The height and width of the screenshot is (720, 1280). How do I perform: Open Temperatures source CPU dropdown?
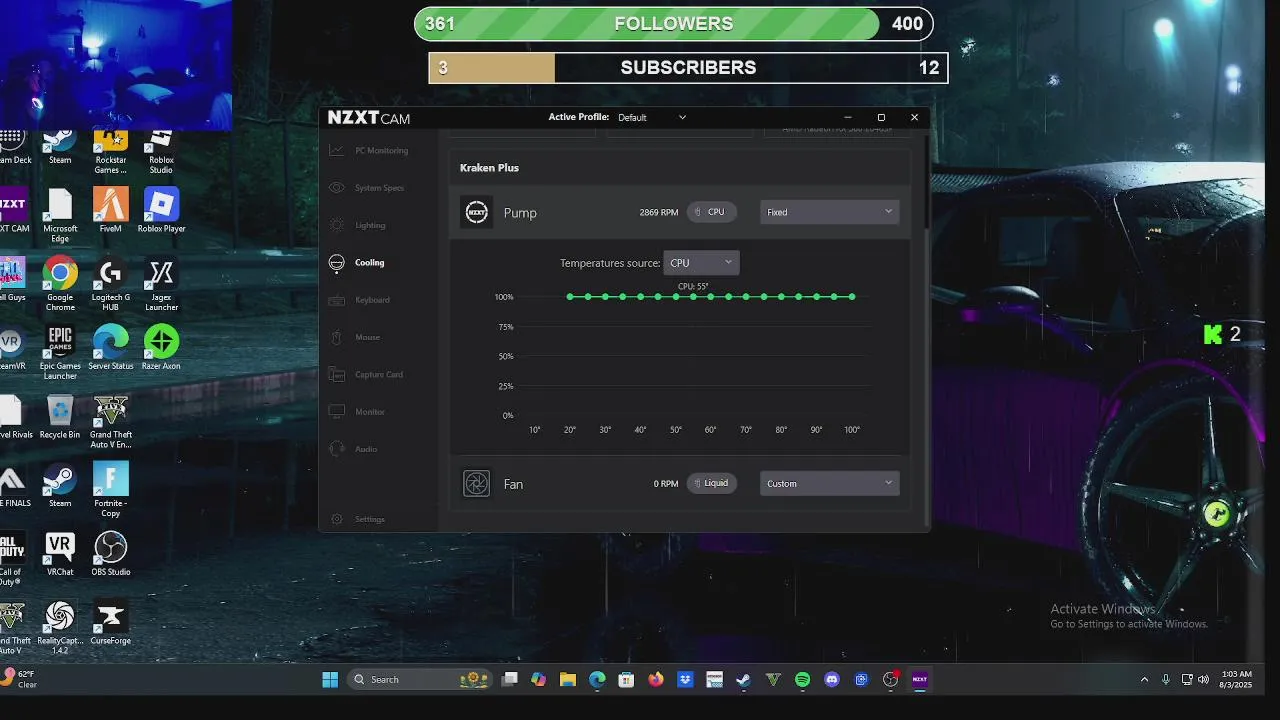pyautogui.click(x=701, y=263)
